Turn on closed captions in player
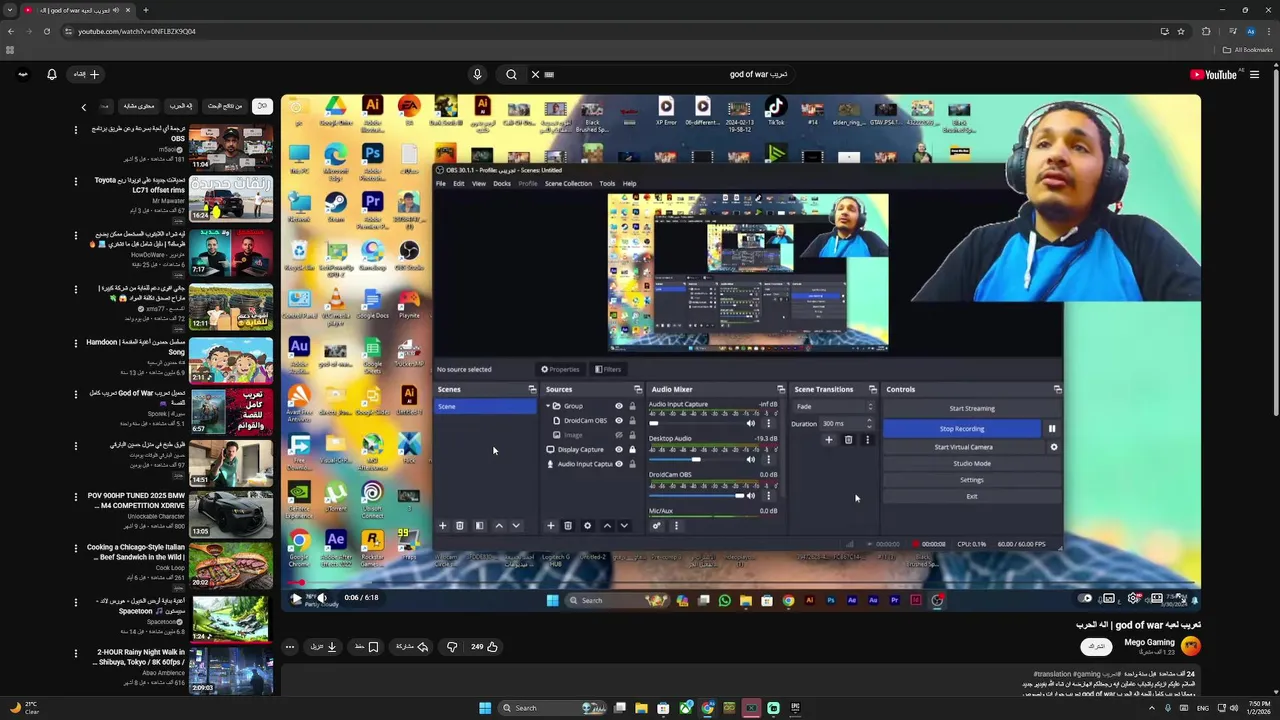Screen dimensions: 1280x720 pyautogui.click(x=1109, y=598)
